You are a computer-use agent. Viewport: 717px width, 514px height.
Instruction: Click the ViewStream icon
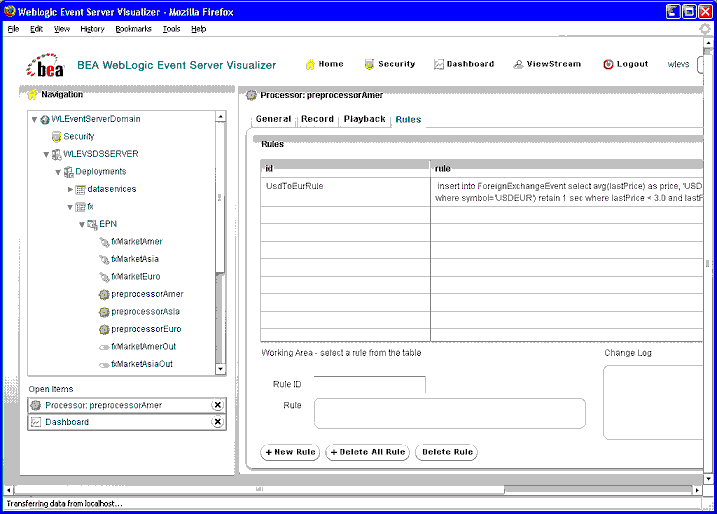[x=518, y=64]
